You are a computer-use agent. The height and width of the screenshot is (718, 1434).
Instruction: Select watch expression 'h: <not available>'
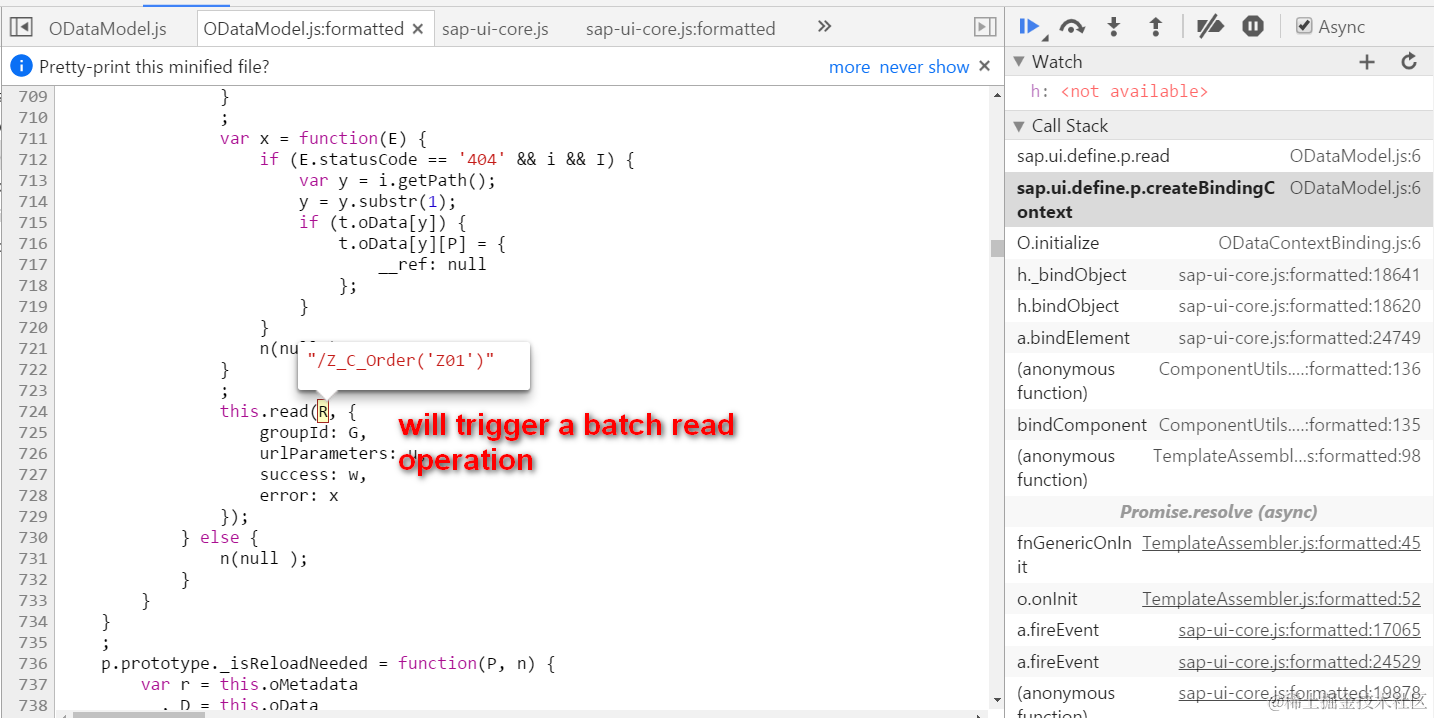(1119, 92)
